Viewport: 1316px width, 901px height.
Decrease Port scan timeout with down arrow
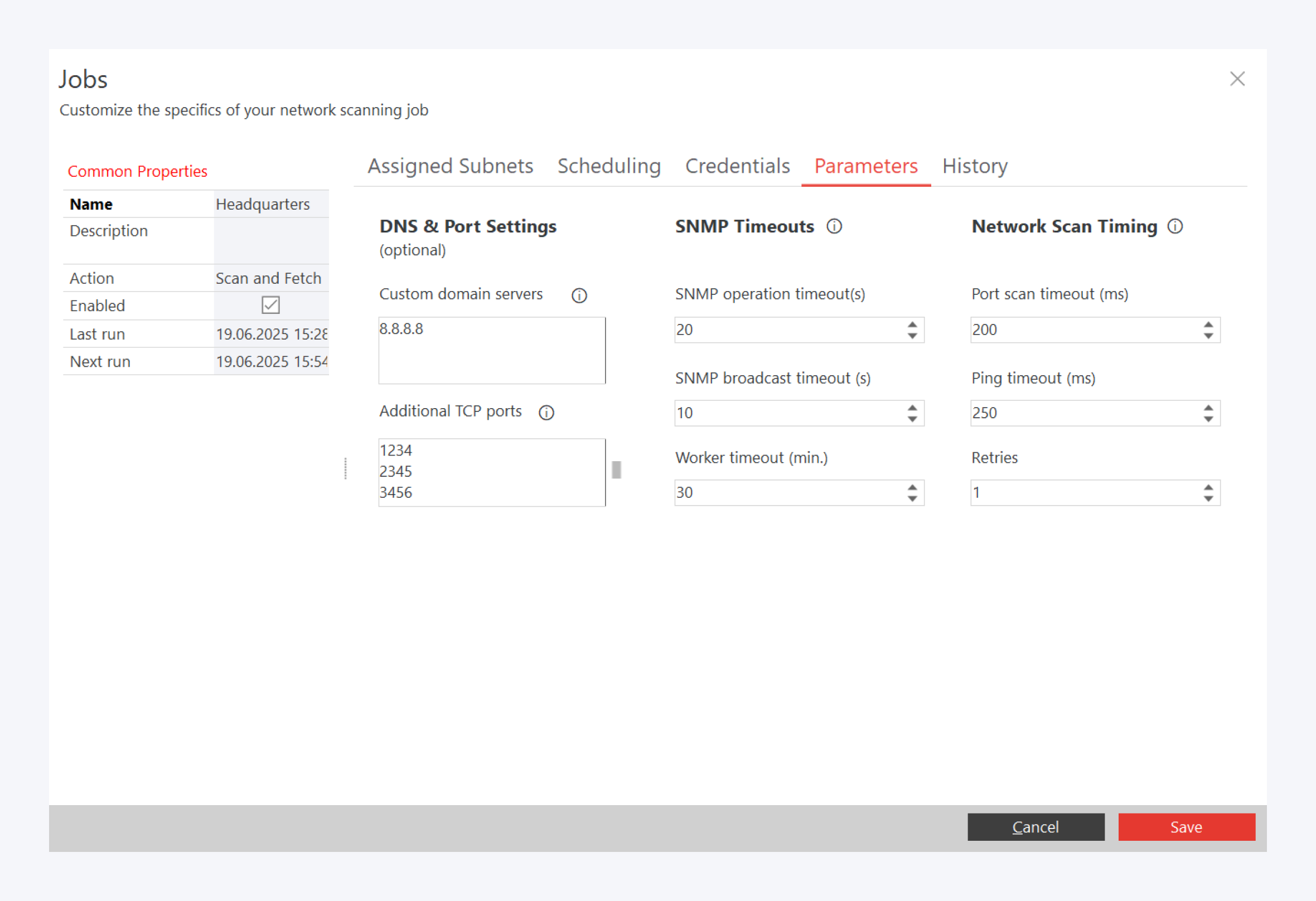point(1208,336)
